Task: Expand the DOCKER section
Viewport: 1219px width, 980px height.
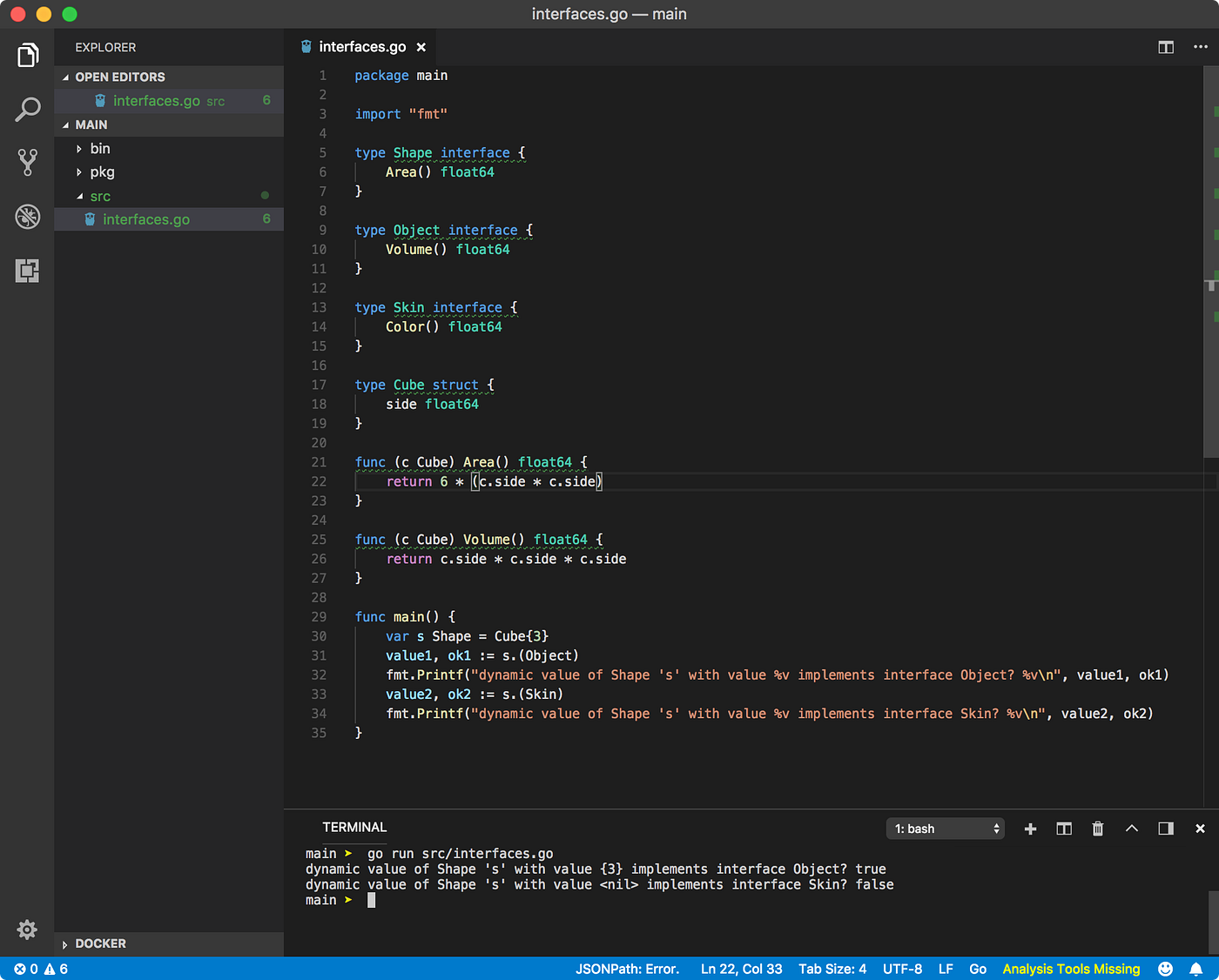Action: pyautogui.click(x=100, y=943)
